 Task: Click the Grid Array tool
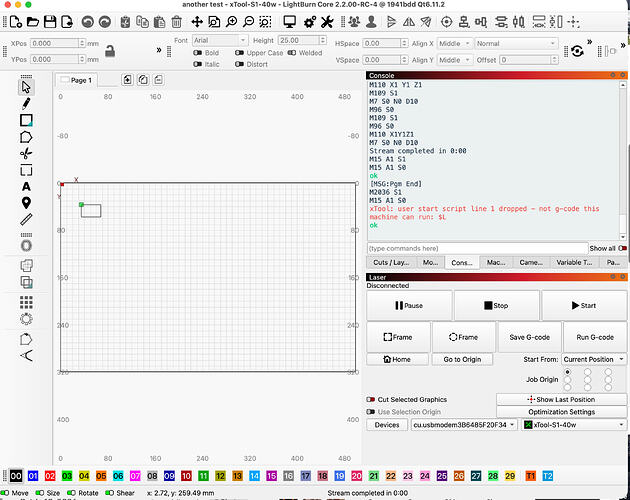(x=26, y=302)
